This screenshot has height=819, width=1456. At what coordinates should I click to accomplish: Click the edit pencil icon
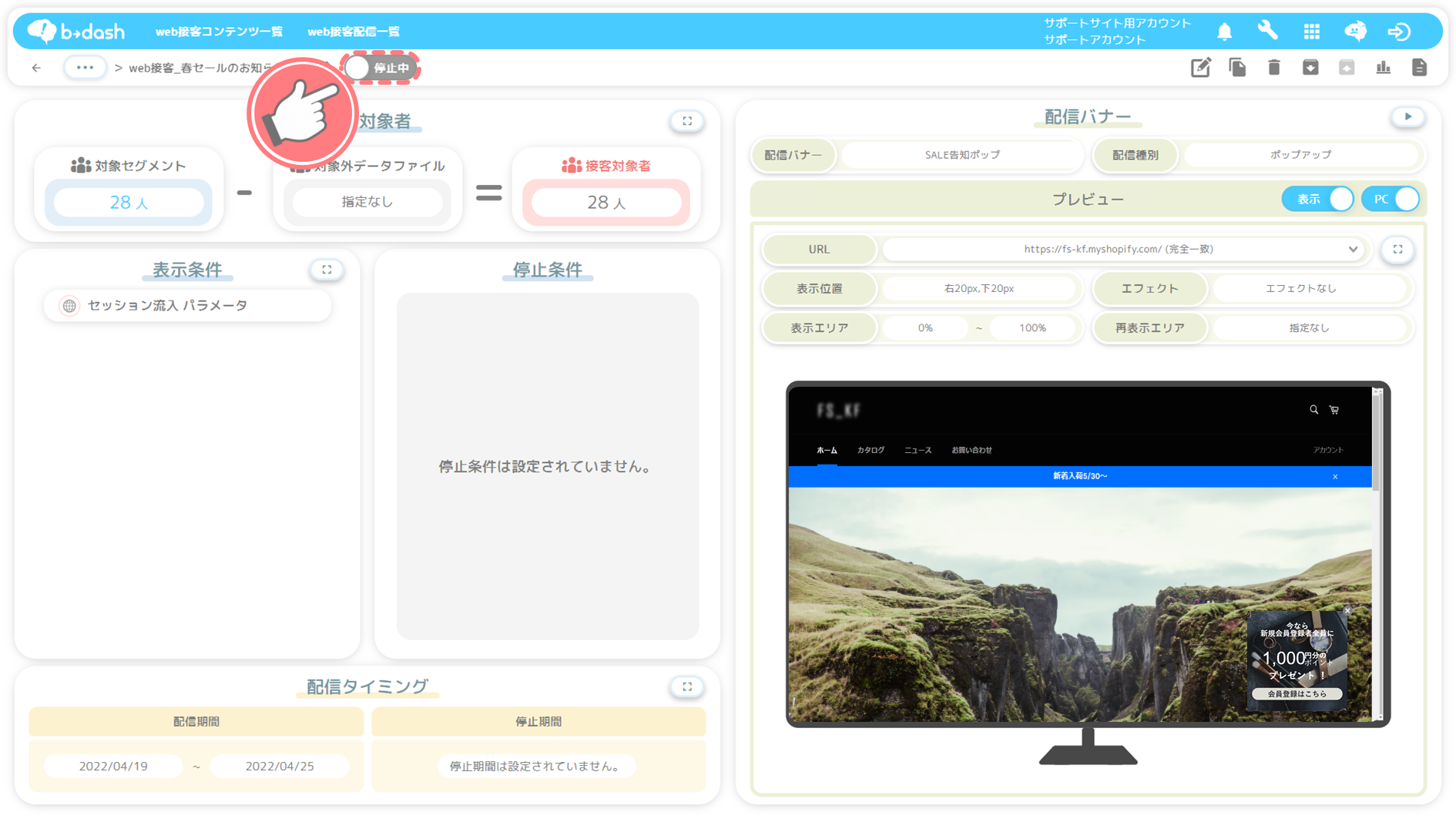tap(1201, 68)
